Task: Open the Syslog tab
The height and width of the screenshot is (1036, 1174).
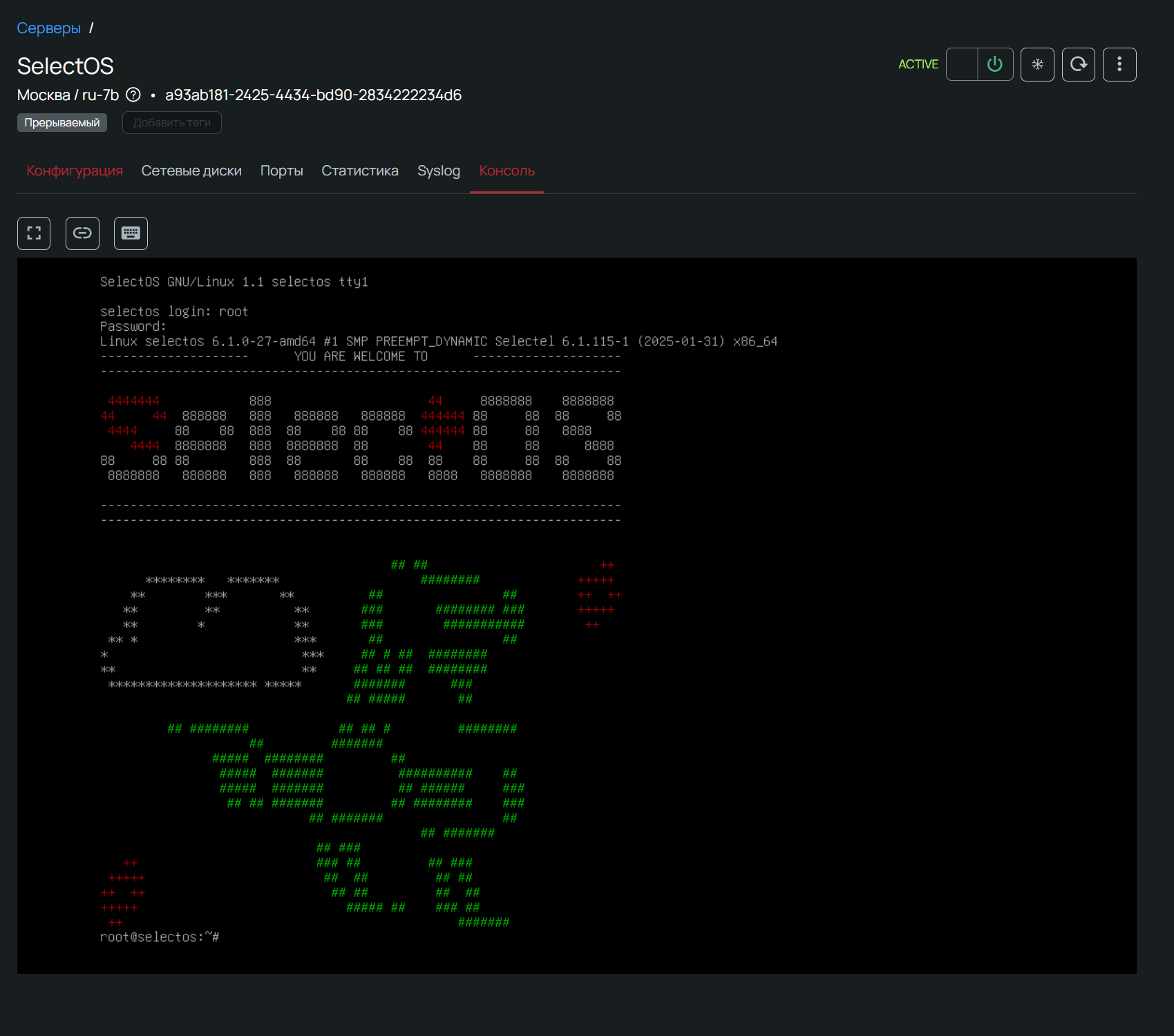Action: [x=438, y=171]
